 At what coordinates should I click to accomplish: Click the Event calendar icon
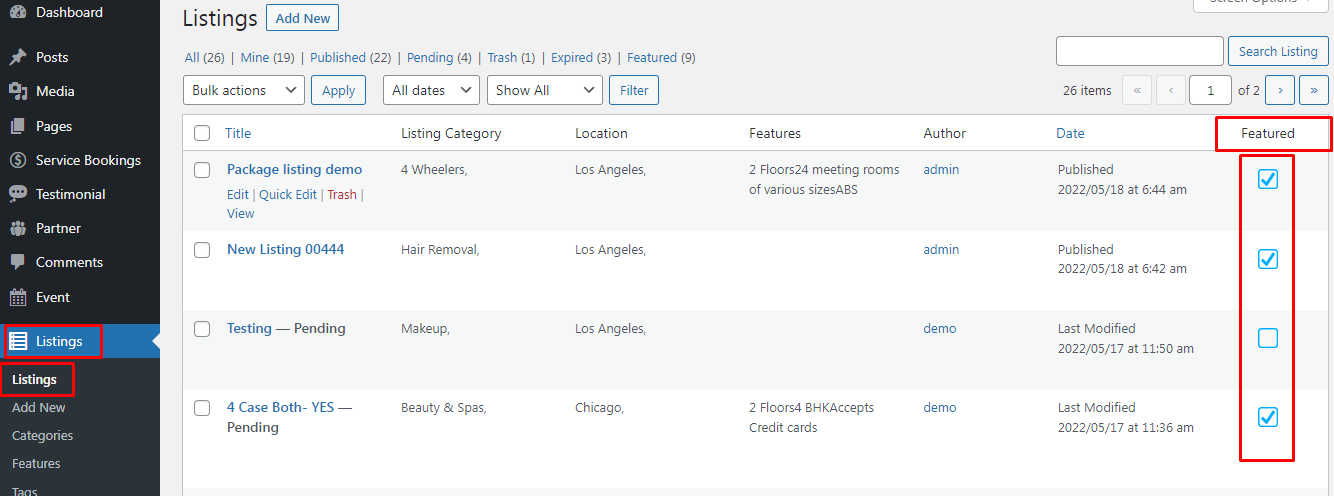click(18, 297)
